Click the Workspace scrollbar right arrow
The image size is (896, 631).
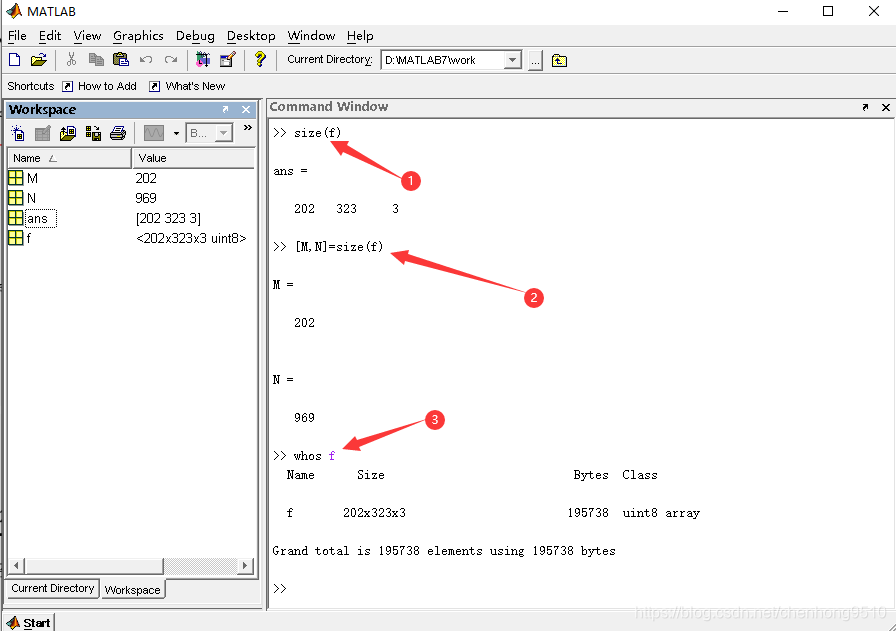[x=245, y=566]
